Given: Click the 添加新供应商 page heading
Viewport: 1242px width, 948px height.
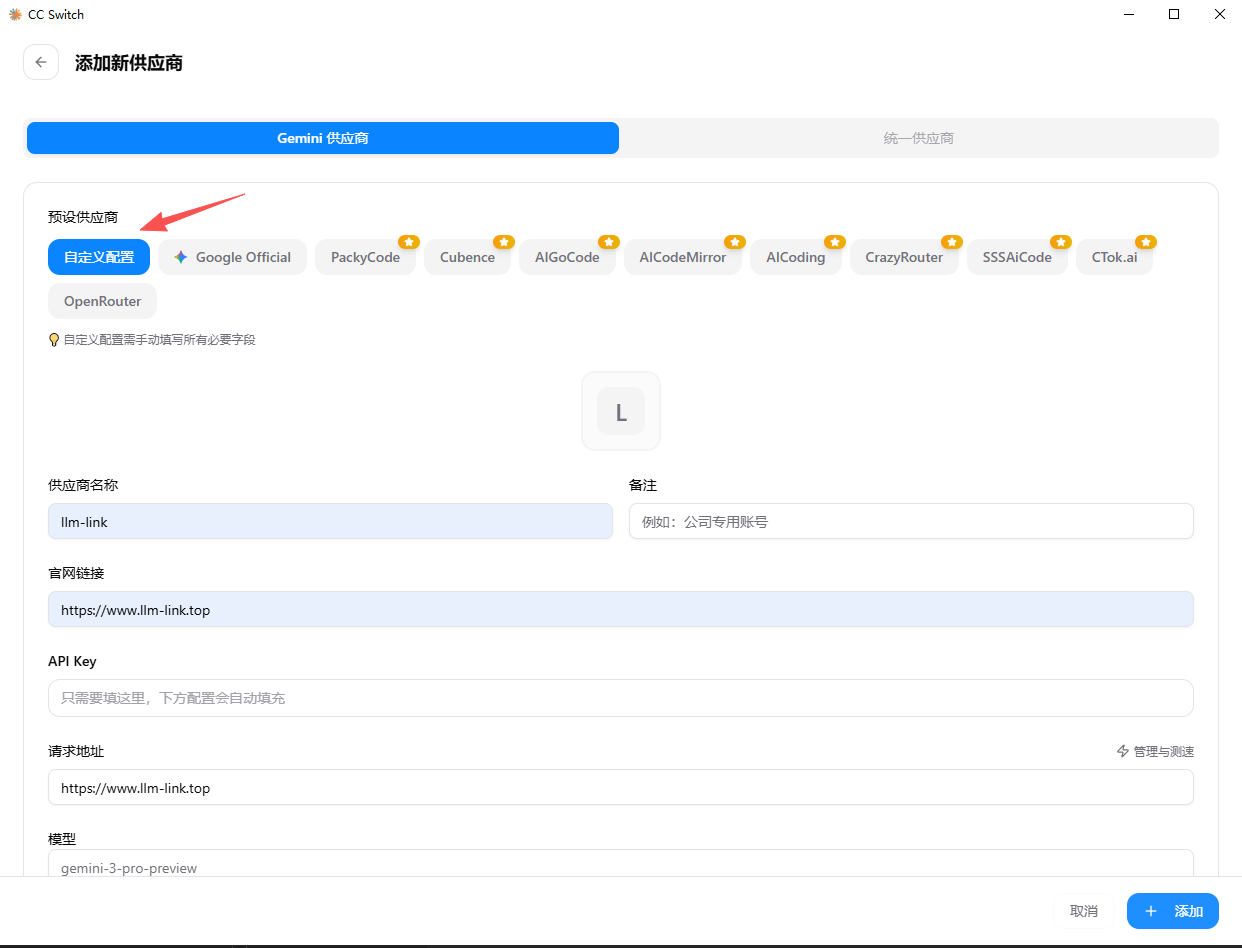Looking at the screenshot, I should (129, 63).
